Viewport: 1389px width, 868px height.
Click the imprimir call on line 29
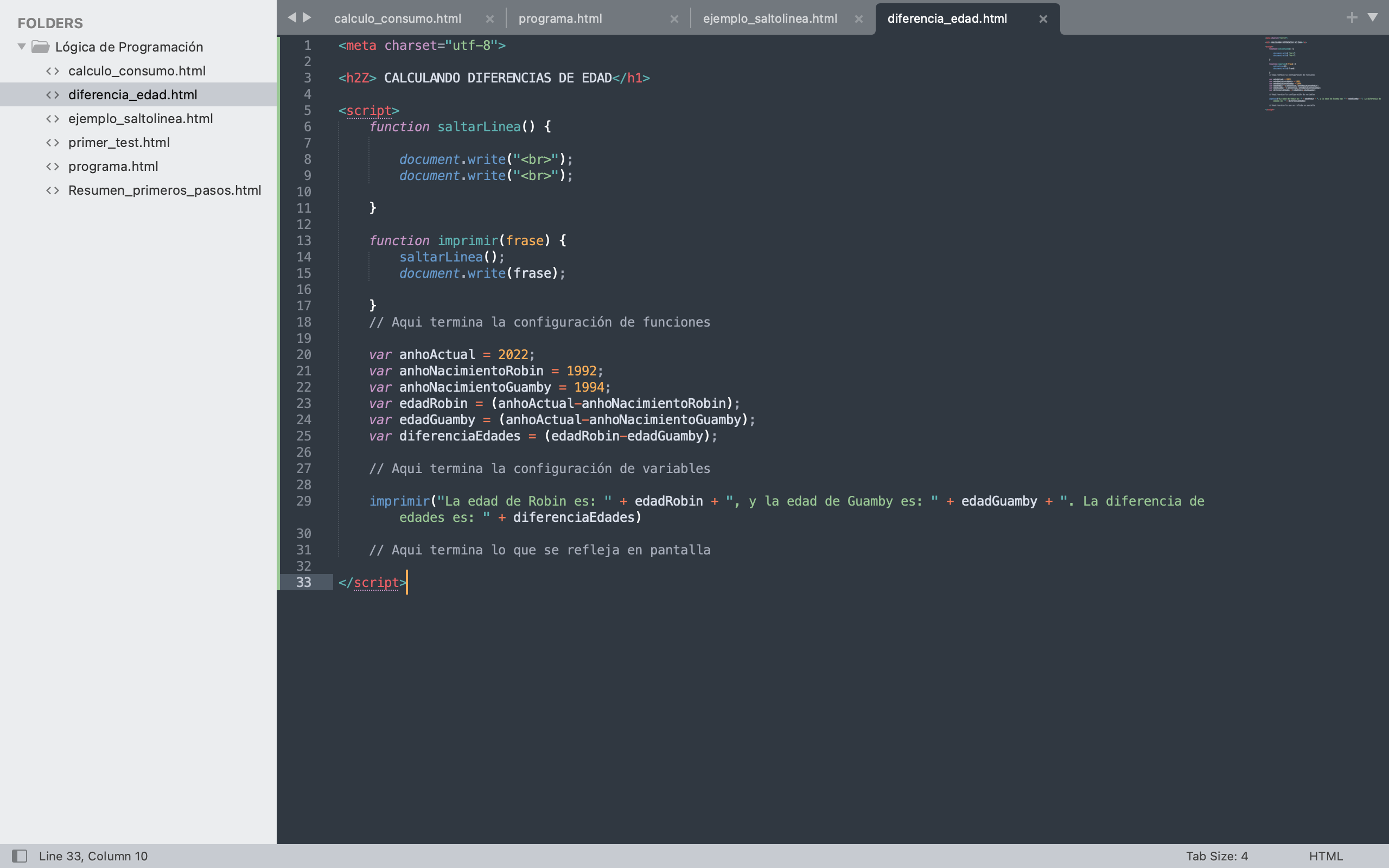[x=399, y=501]
